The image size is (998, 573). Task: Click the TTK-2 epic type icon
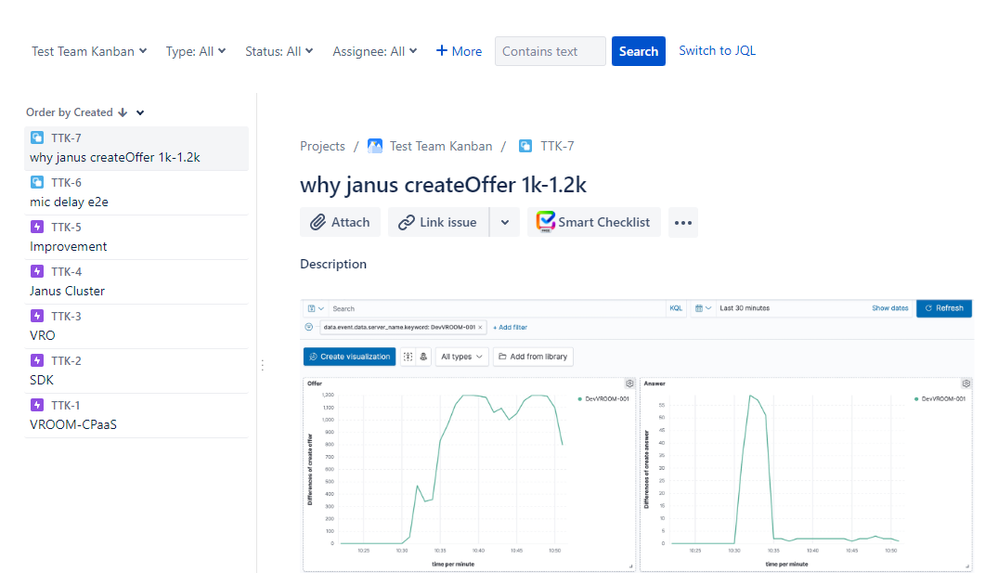[x=37, y=360]
